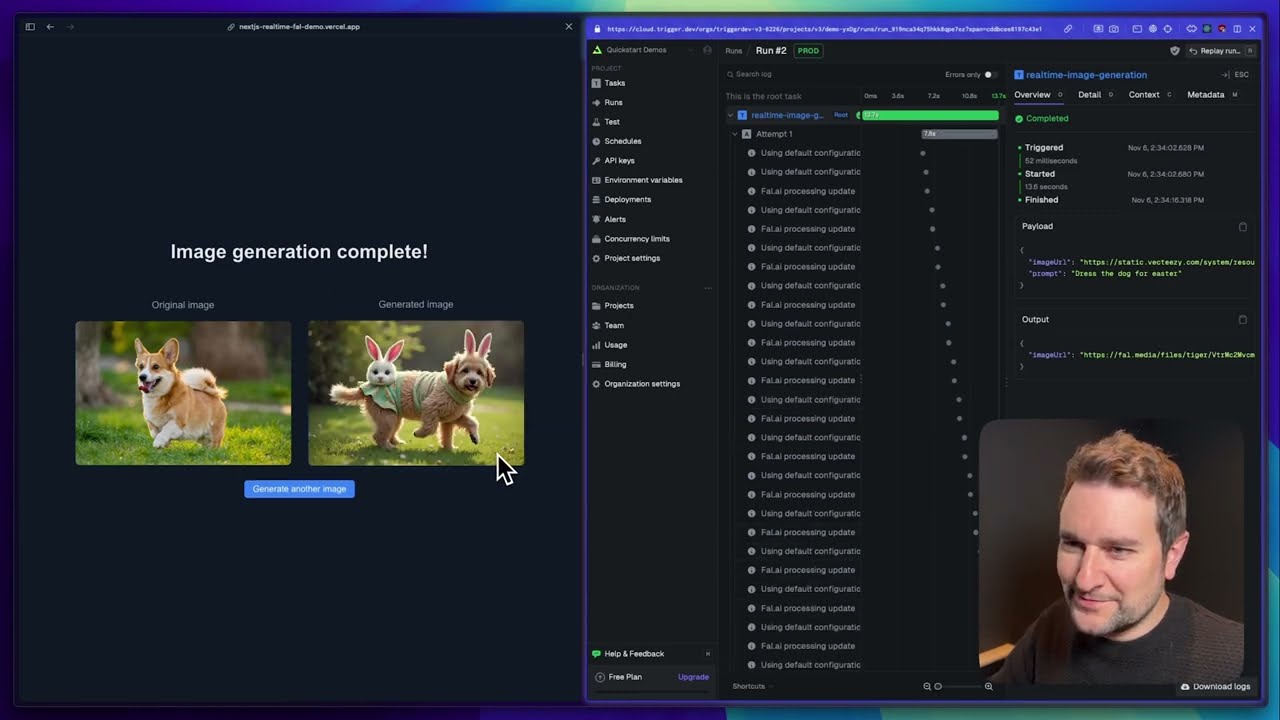The height and width of the screenshot is (720, 1280).
Task: Toggle sidebar in left browser window
Action: click(30, 27)
